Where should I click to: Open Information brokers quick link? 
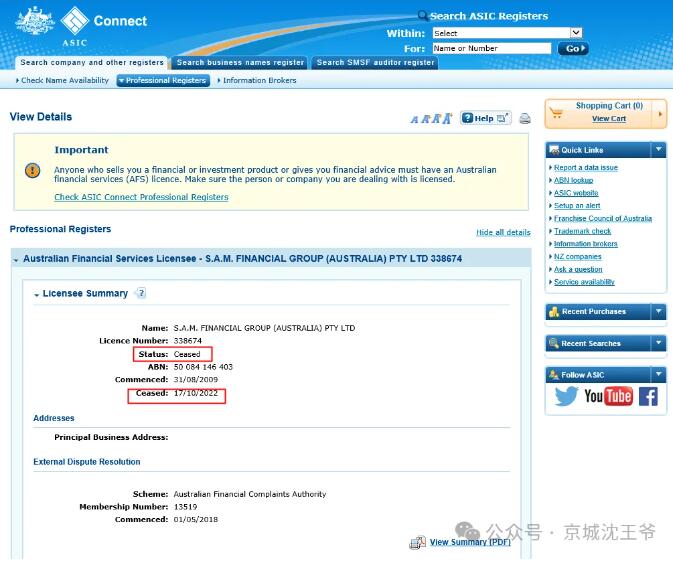[x=585, y=244]
